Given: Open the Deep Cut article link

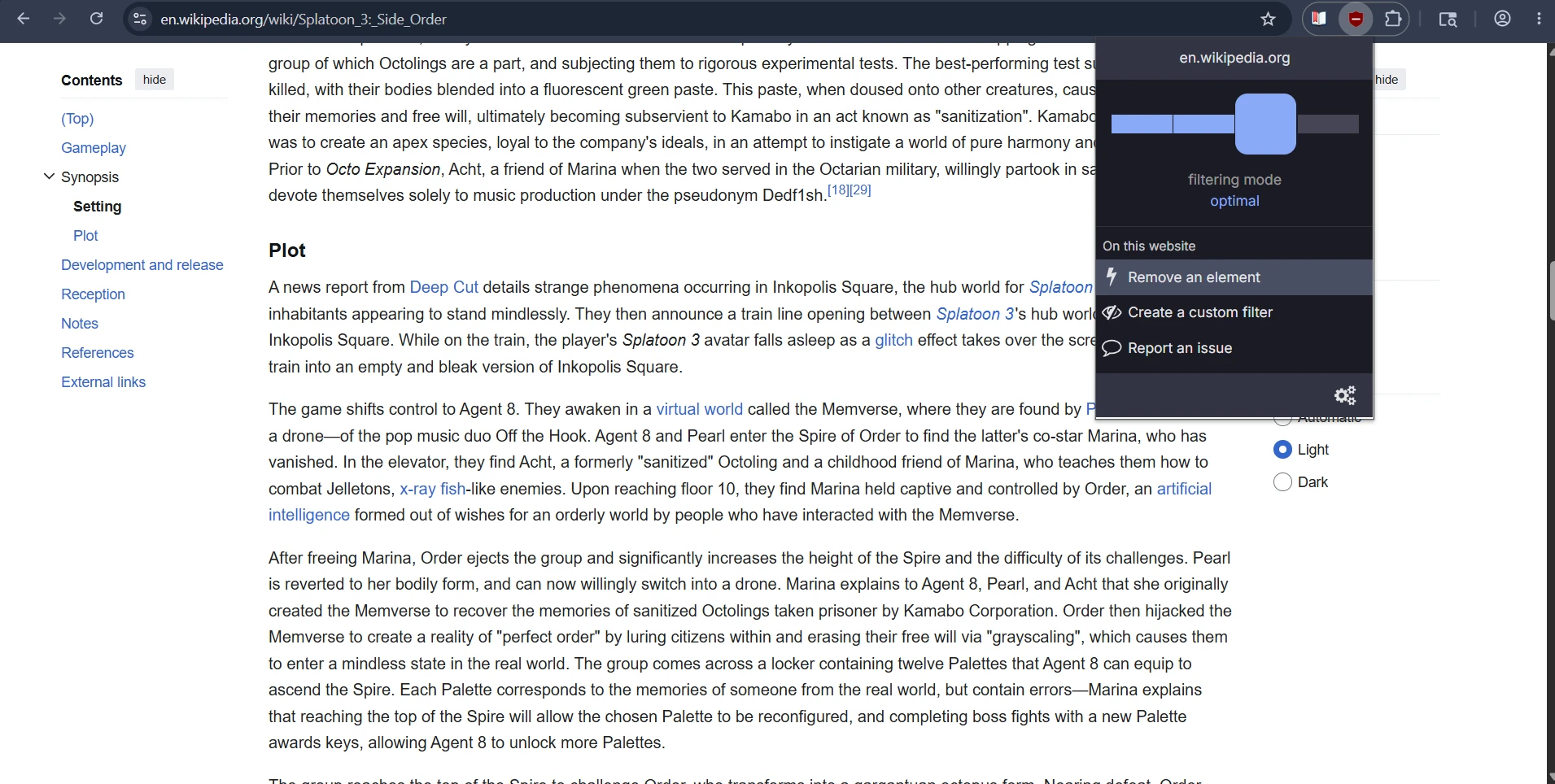Looking at the screenshot, I should tap(443, 287).
